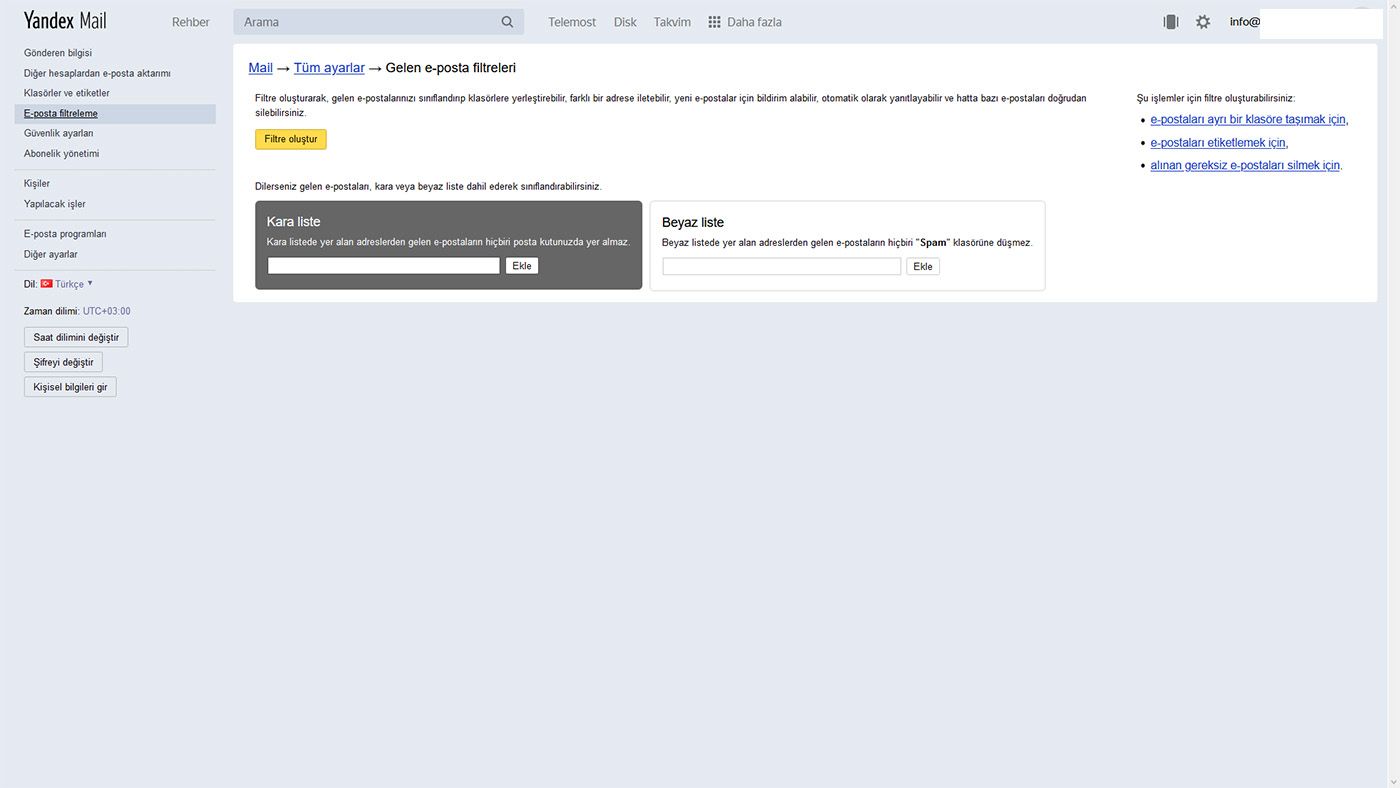1400x788 pixels.
Task: Click the Beyaz liste heading
Action: (x=693, y=223)
